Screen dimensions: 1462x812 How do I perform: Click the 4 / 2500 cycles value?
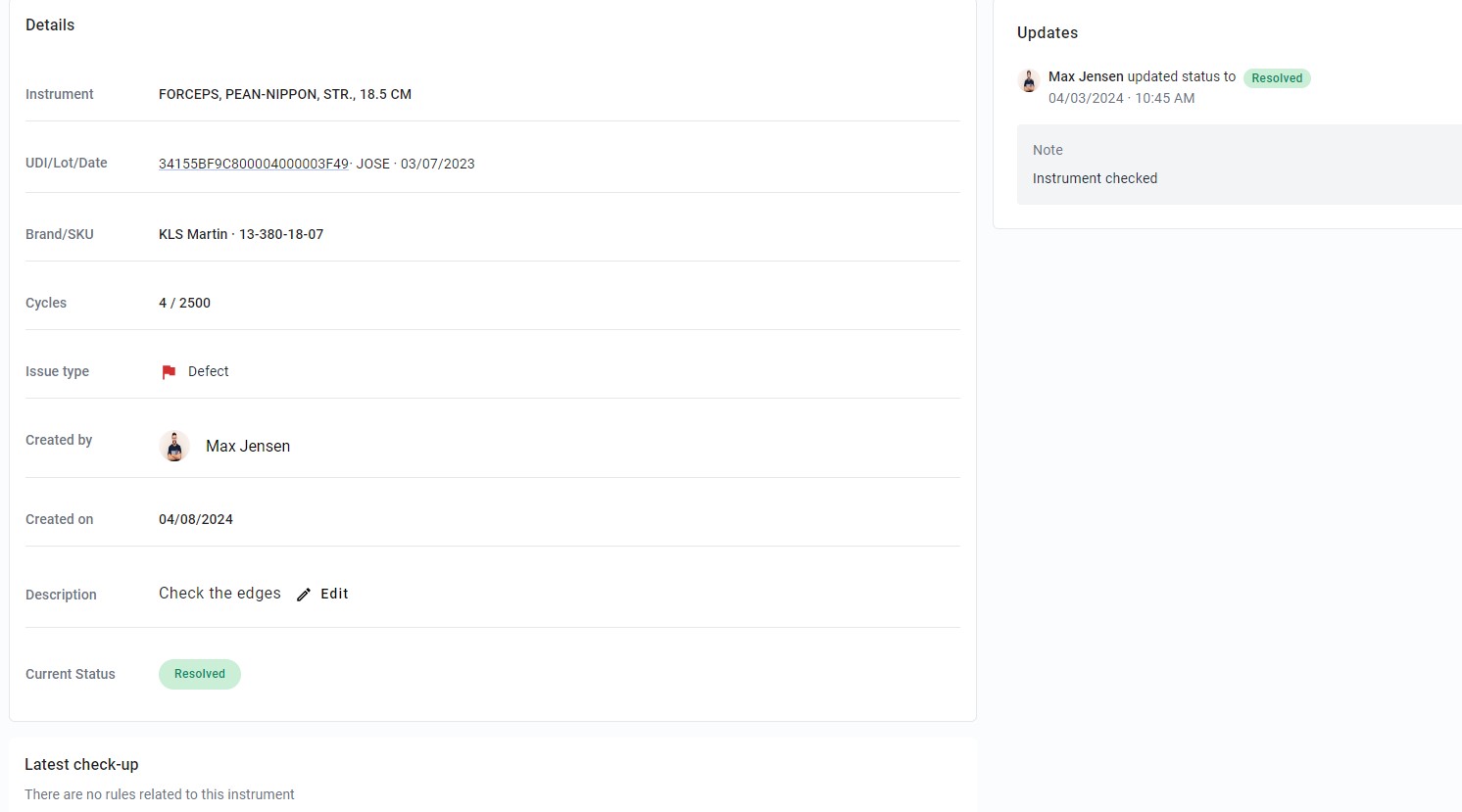184,303
